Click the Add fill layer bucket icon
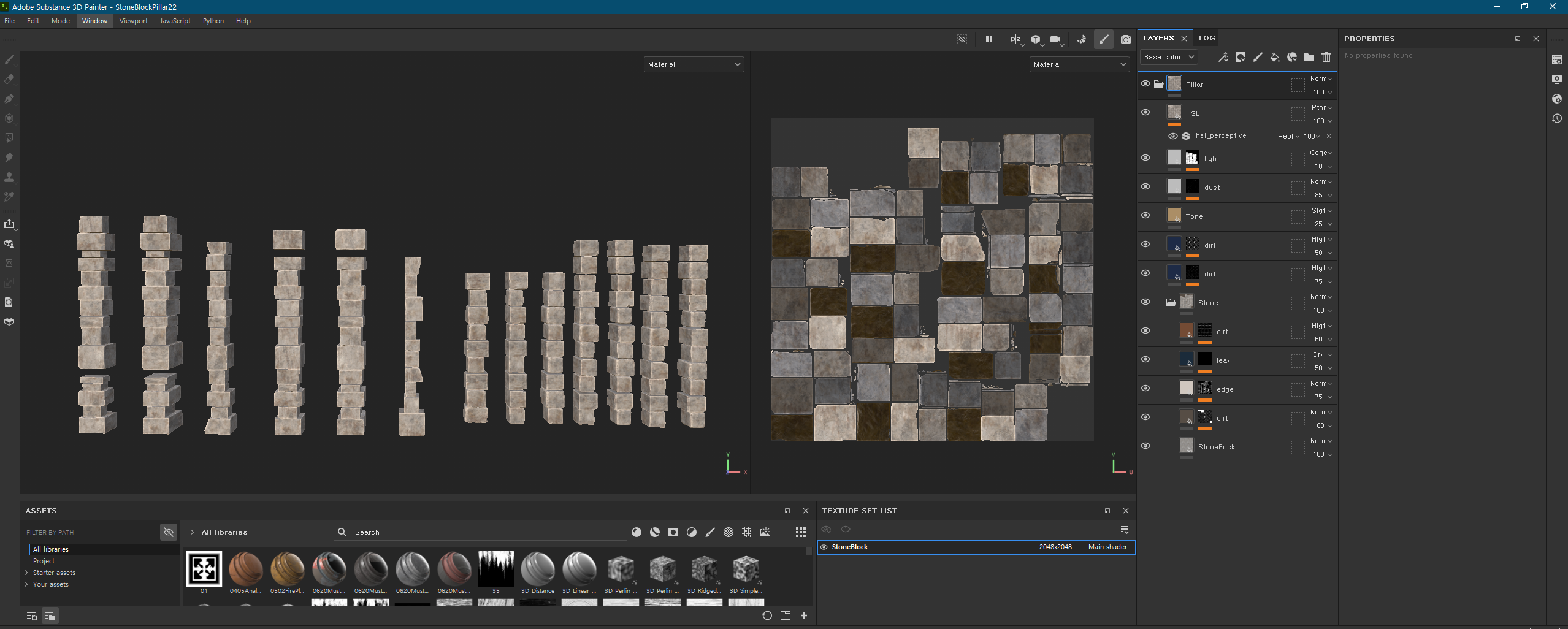Image resolution: width=1568 pixels, height=629 pixels. [x=1274, y=57]
